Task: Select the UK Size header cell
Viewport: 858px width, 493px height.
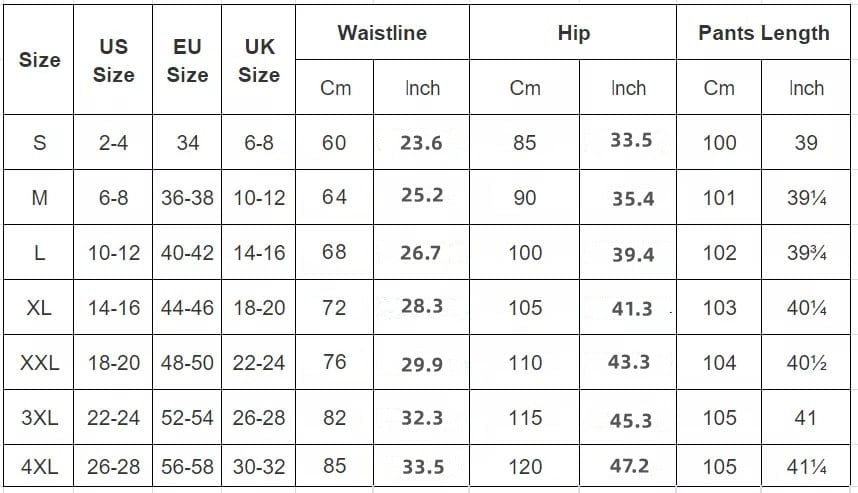Action: click(259, 60)
